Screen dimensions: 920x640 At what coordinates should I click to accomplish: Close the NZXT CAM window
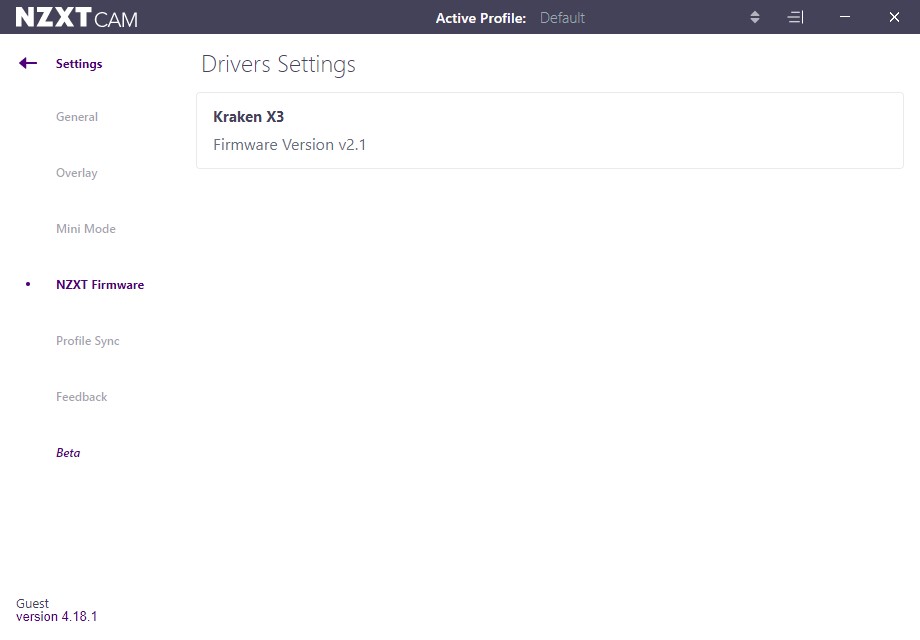pyautogui.click(x=894, y=17)
